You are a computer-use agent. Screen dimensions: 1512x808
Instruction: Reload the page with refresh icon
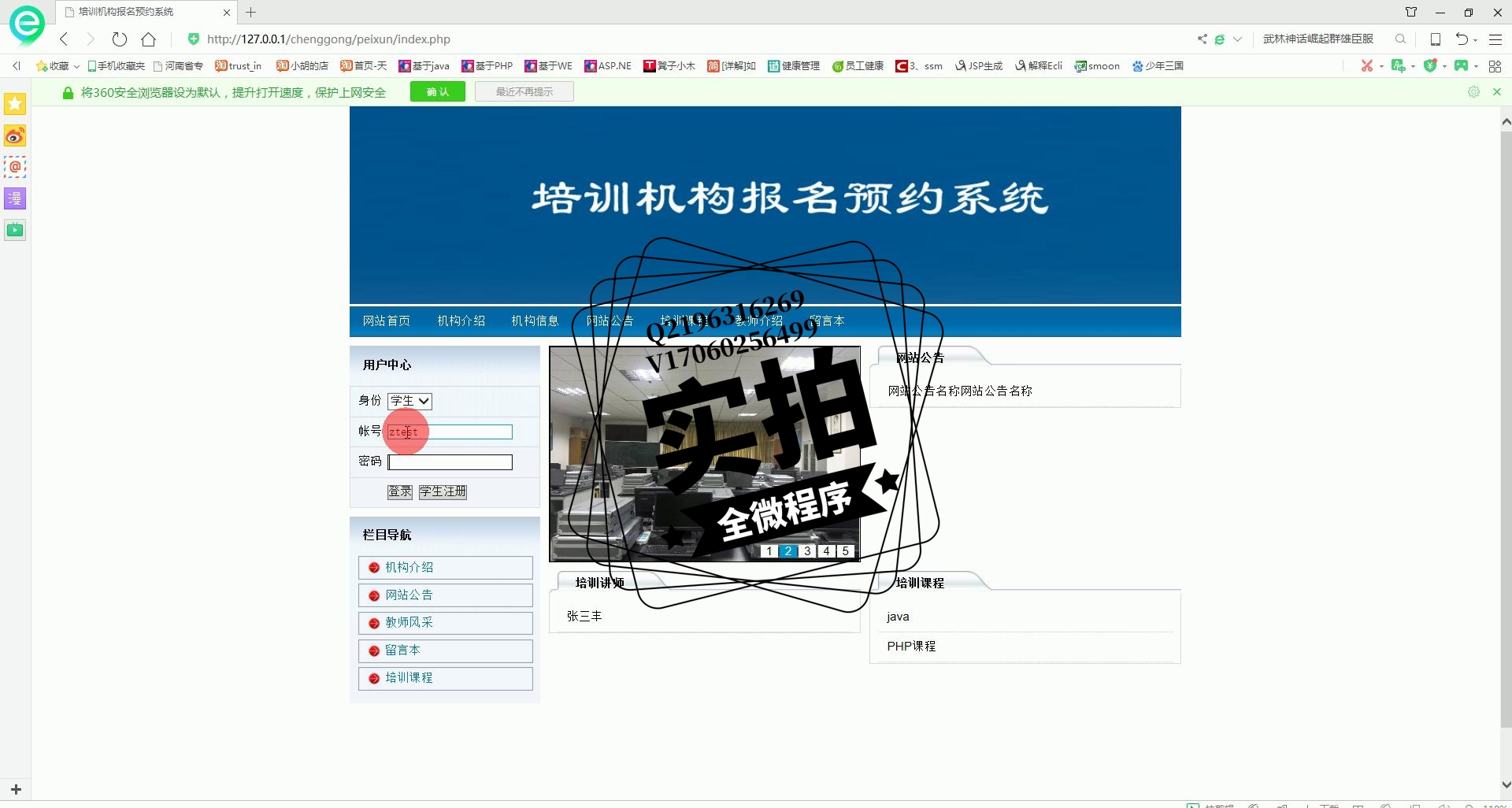click(x=119, y=39)
